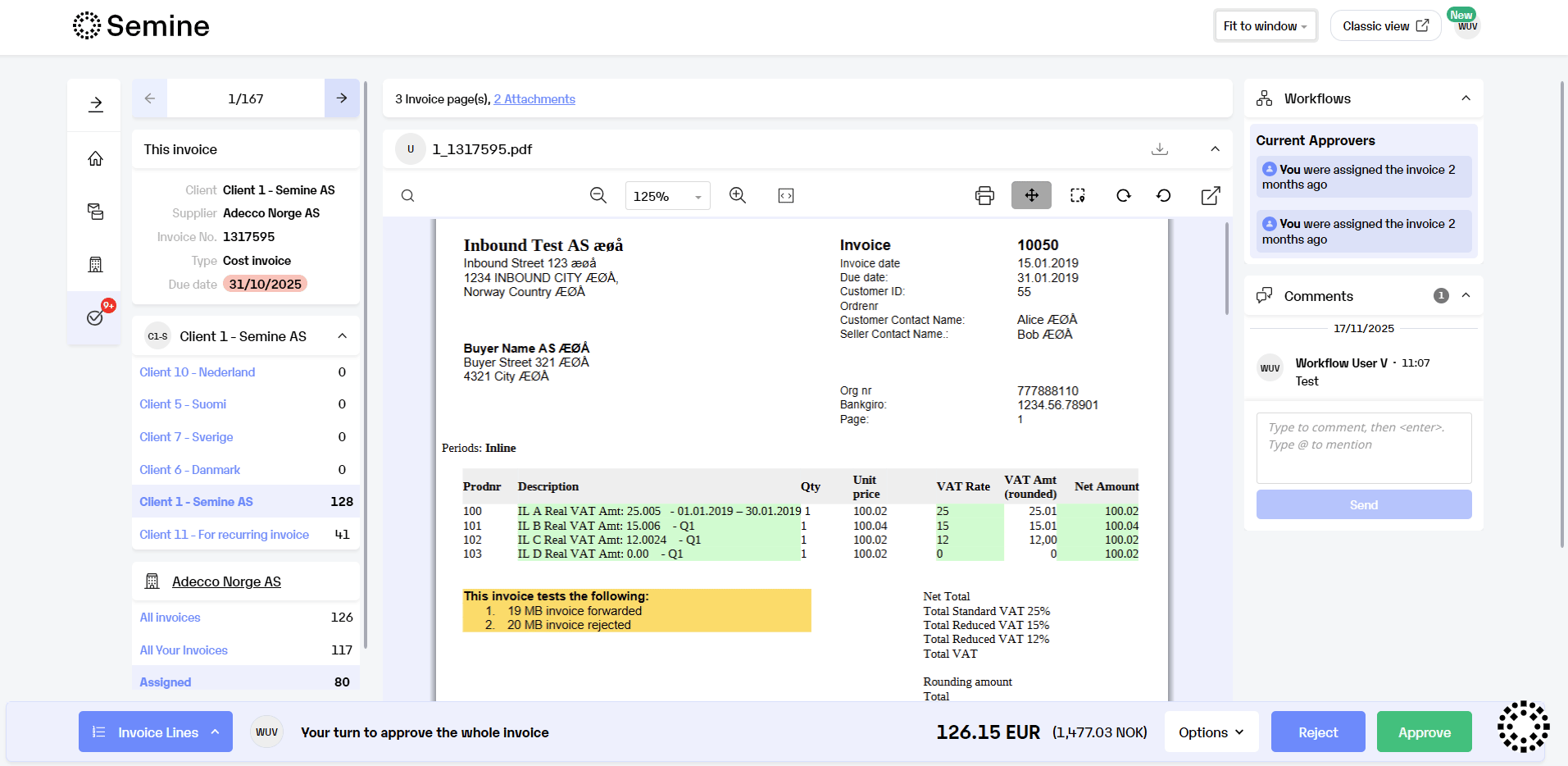Select Assigned invoices under Adecco Norge AS

(164, 682)
